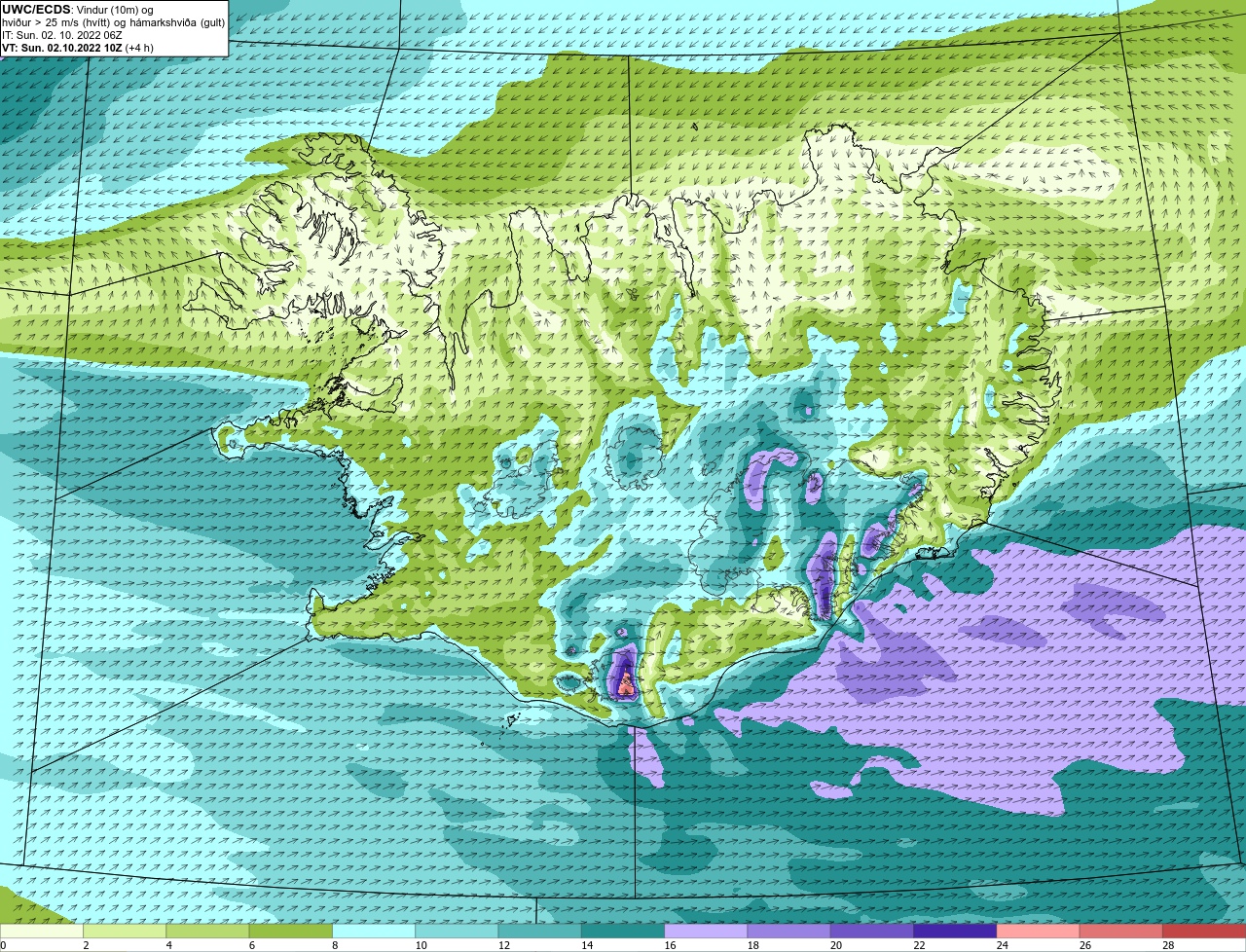Click the legend scale label "2"
This screenshot has width=1246, height=952.
tap(86, 945)
